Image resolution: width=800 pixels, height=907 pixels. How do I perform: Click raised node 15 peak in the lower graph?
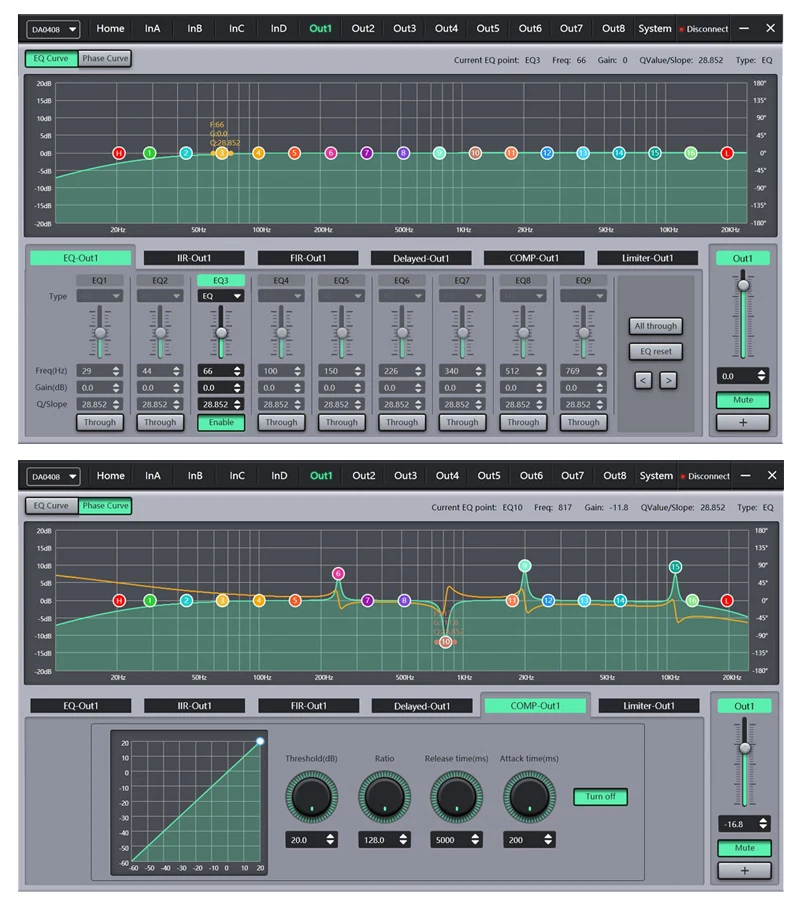pyautogui.click(x=675, y=567)
